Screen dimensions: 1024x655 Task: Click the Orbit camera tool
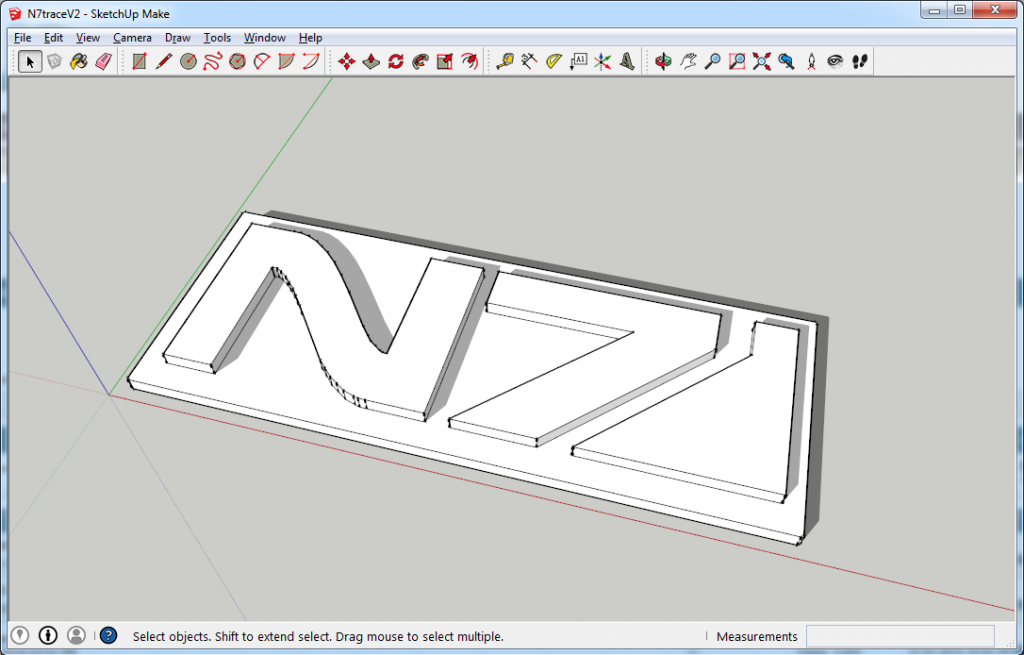tap(663, 62)
